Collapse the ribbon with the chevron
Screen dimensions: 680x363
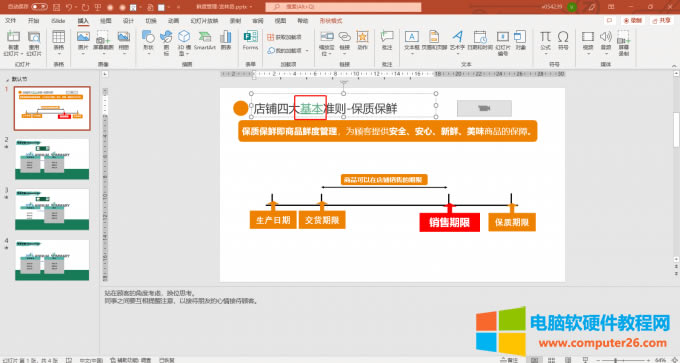[x=674, y=65]
